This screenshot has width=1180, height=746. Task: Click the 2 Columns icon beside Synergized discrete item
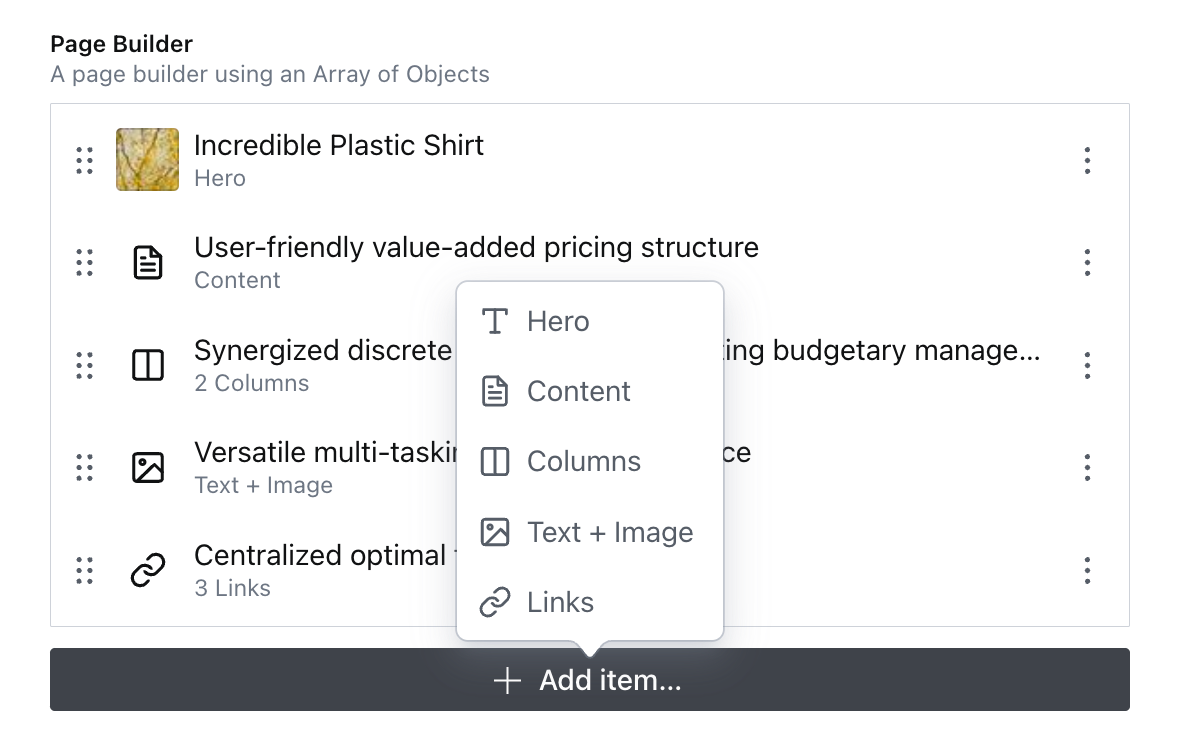click(147, 365)
